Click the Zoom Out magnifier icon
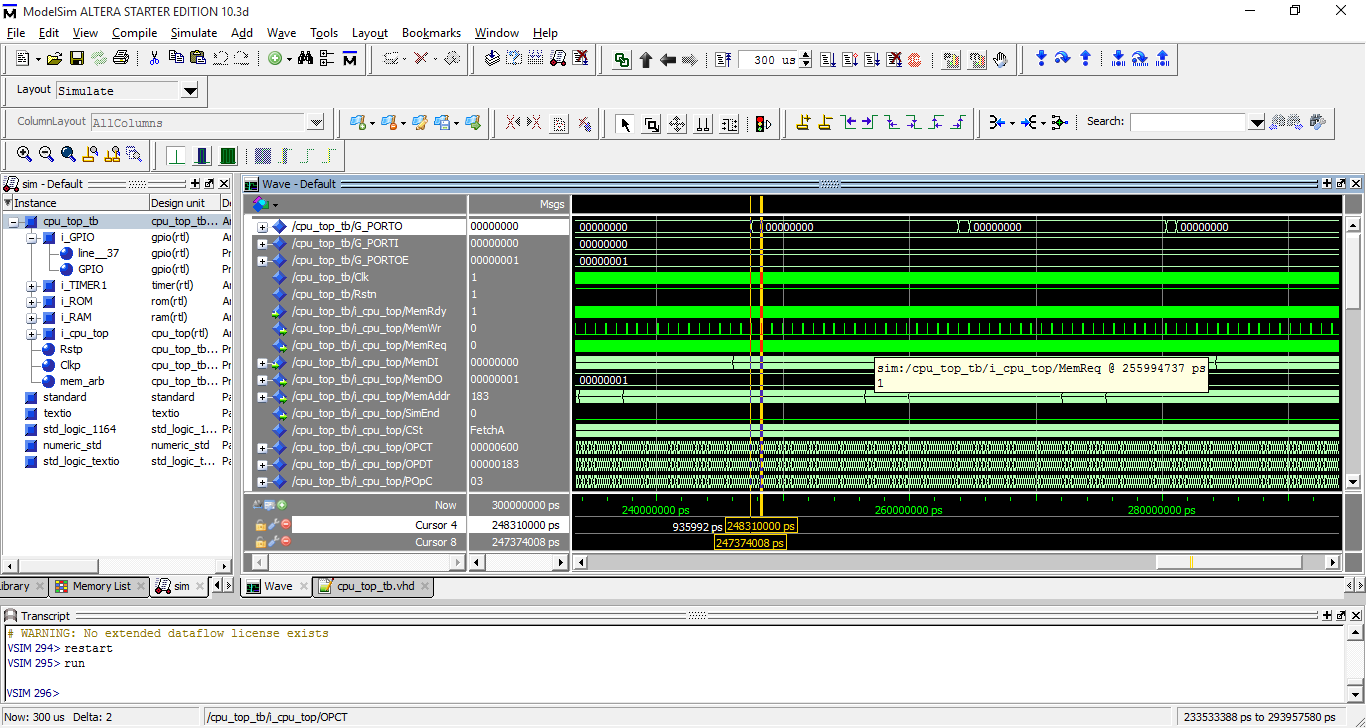Viewport: 1366px width, 728px height. click(x=46, y=155)
